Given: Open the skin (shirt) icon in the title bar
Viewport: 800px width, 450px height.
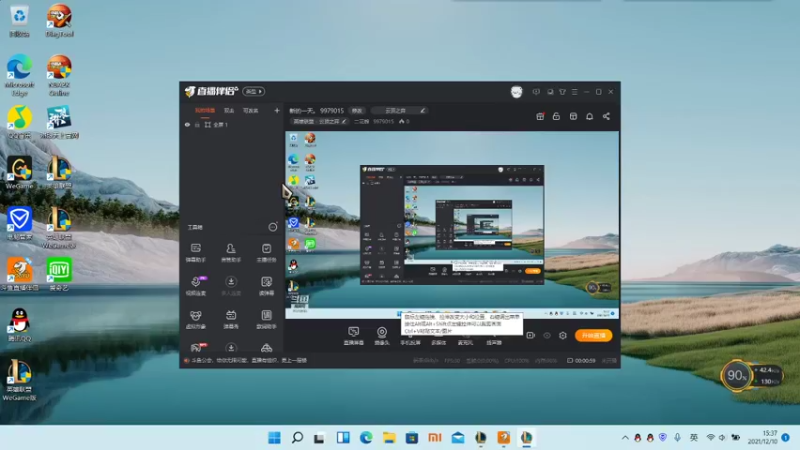Looking at the screenshot, I should click(562, 92).
